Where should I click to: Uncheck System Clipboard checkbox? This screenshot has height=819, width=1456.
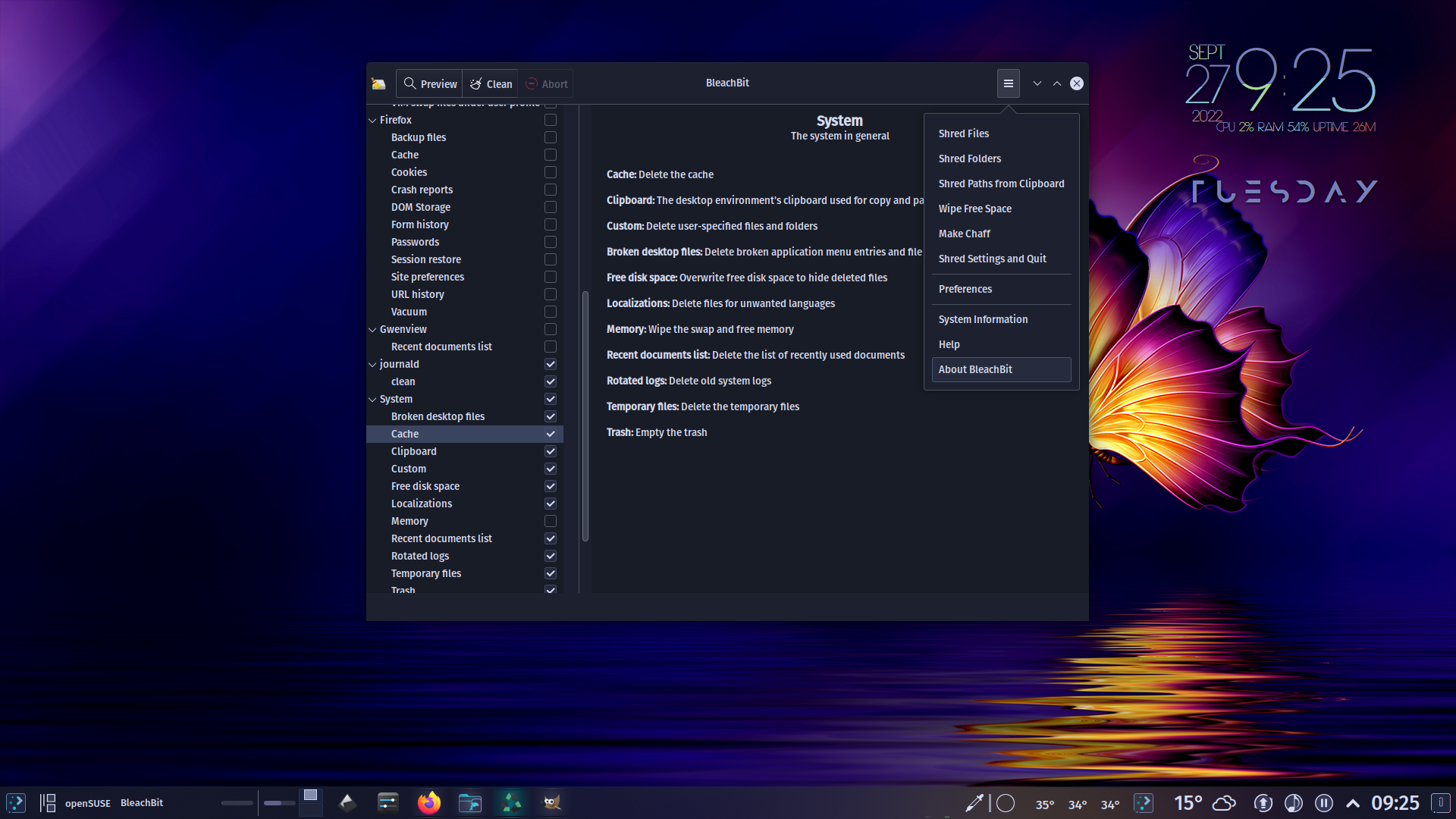(551, 451)
